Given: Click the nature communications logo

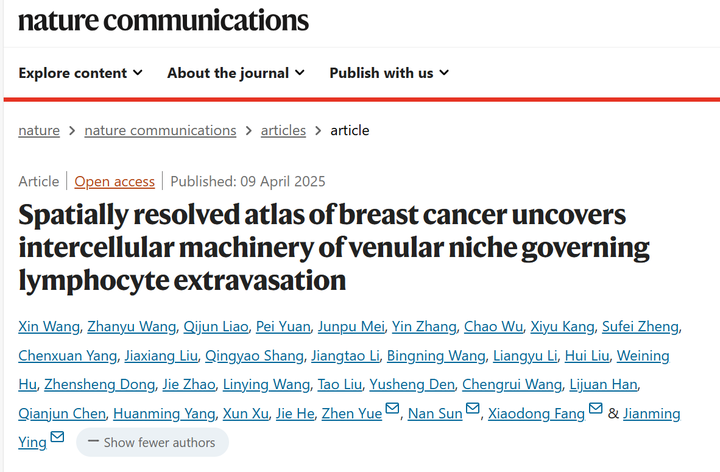Looking at the screenshot, I should [164, 20].
